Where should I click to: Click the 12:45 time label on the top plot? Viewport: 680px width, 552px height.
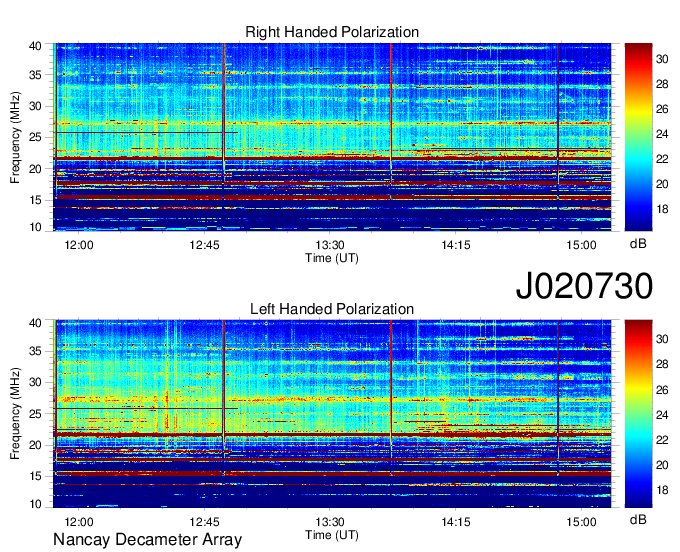pos(204,245)
